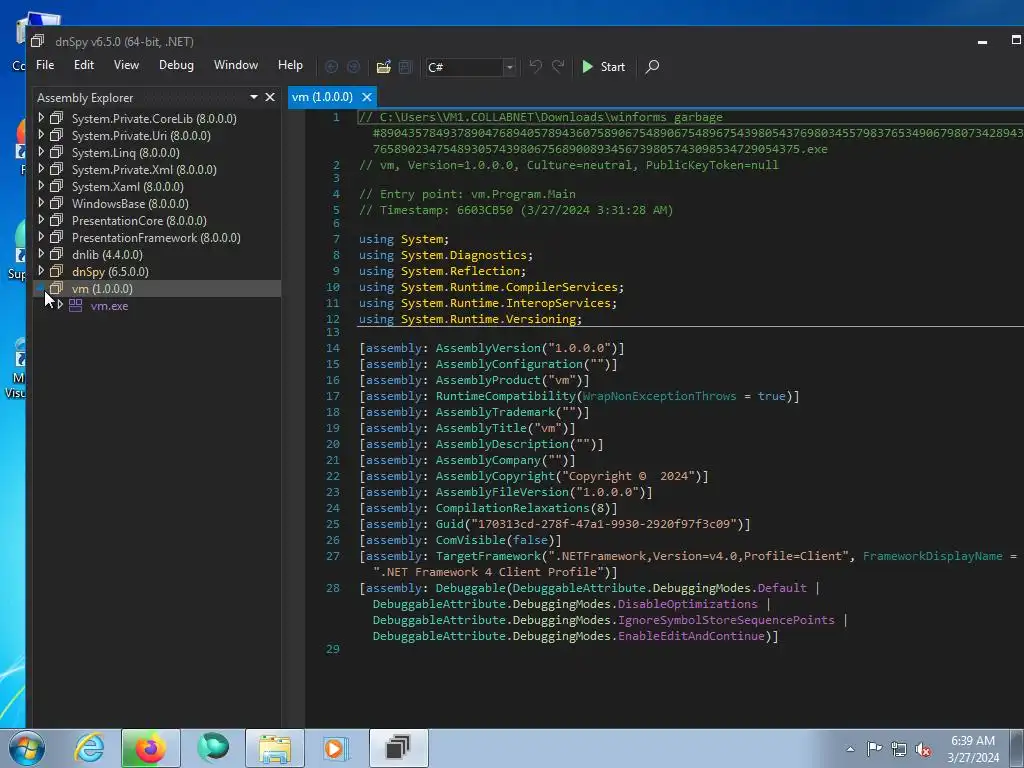This screenshot has width=1024, height=768.
Task: Expand System.Private.CoreLib assembly node
Action: 41,118
